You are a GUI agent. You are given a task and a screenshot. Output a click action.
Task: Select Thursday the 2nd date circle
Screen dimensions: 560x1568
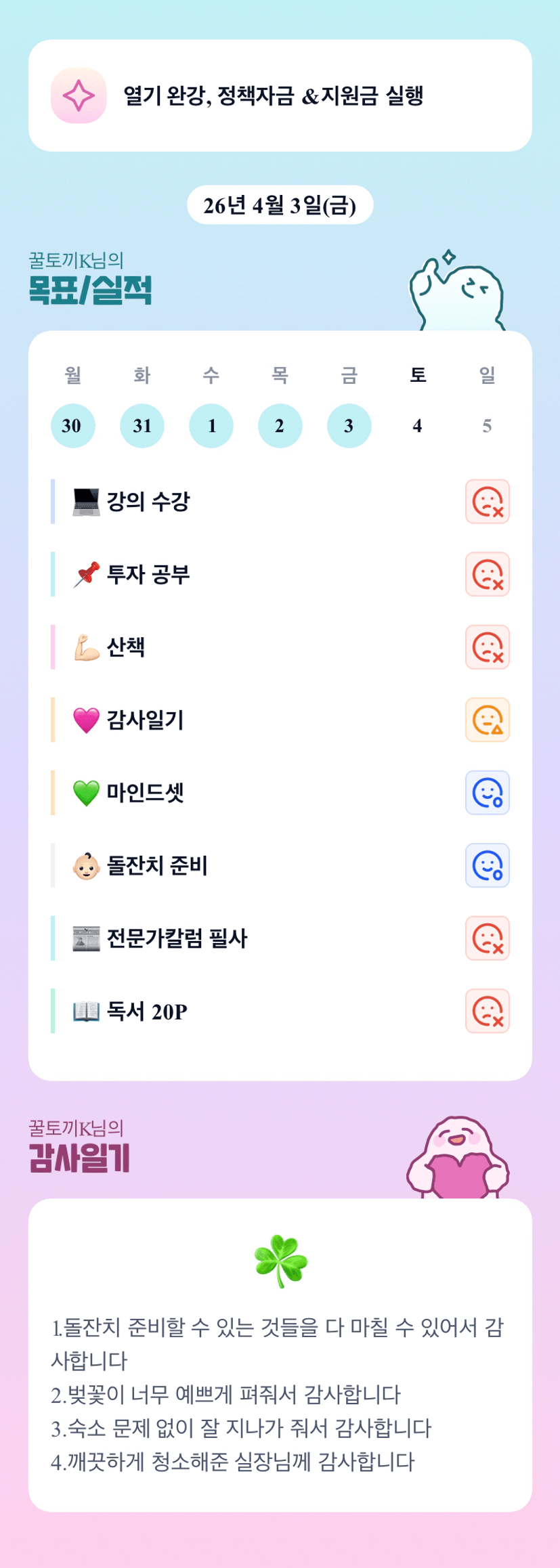tap(280, 426)
